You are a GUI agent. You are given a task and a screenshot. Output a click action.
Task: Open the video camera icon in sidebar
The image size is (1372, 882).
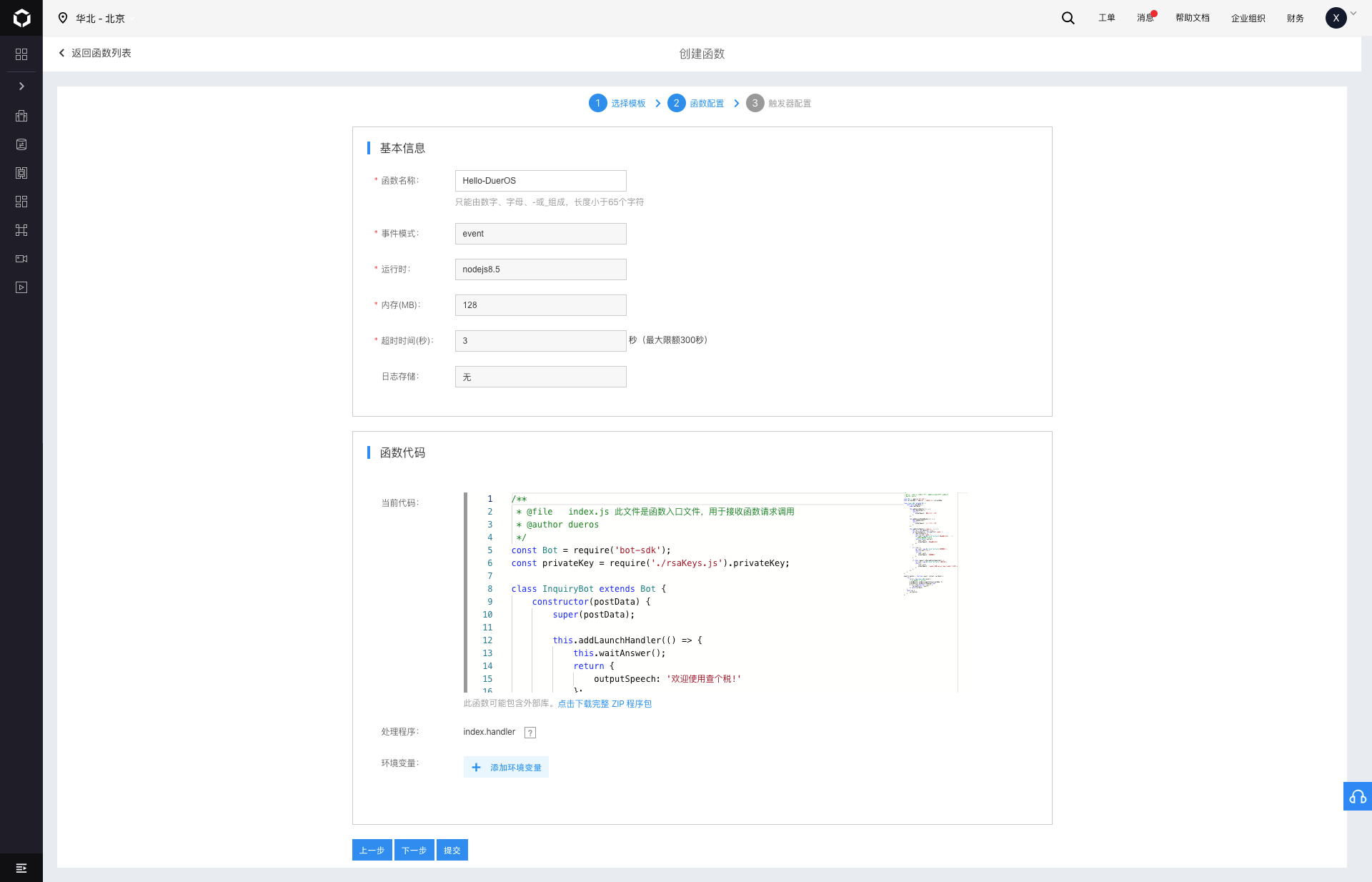coord(21,259)
